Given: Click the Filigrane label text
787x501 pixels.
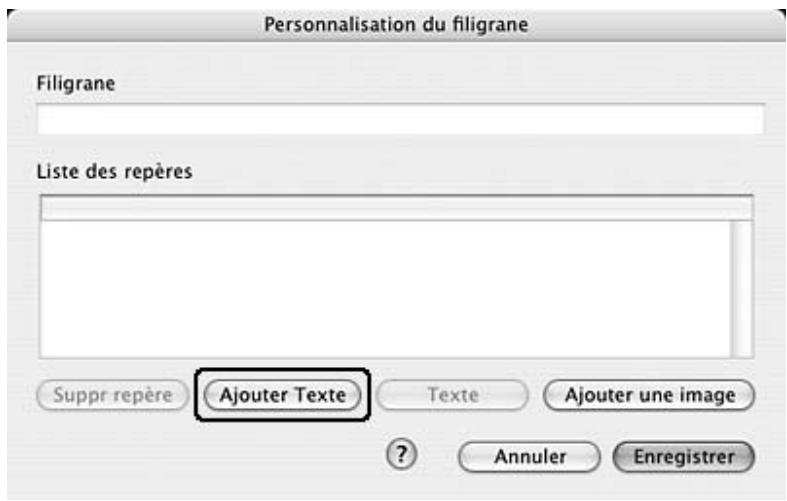Looking at the screenshot, I should point(76,83).
